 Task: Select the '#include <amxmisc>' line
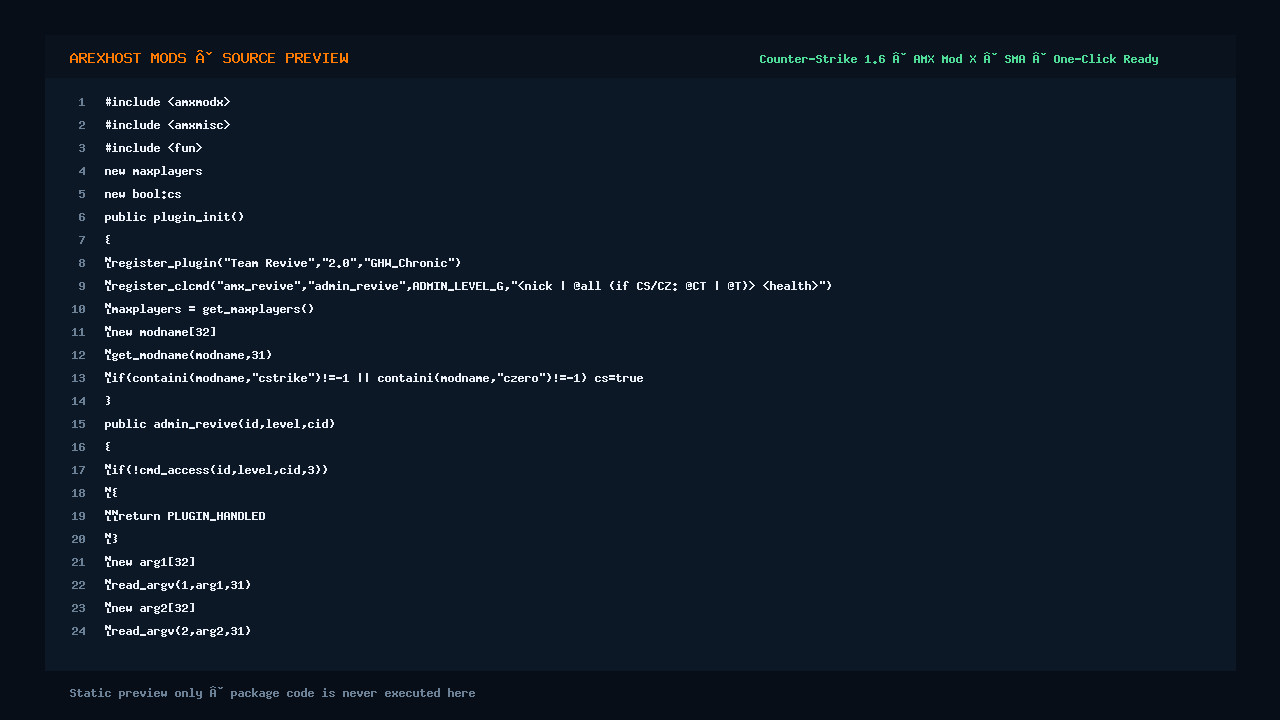click(167, 125)
